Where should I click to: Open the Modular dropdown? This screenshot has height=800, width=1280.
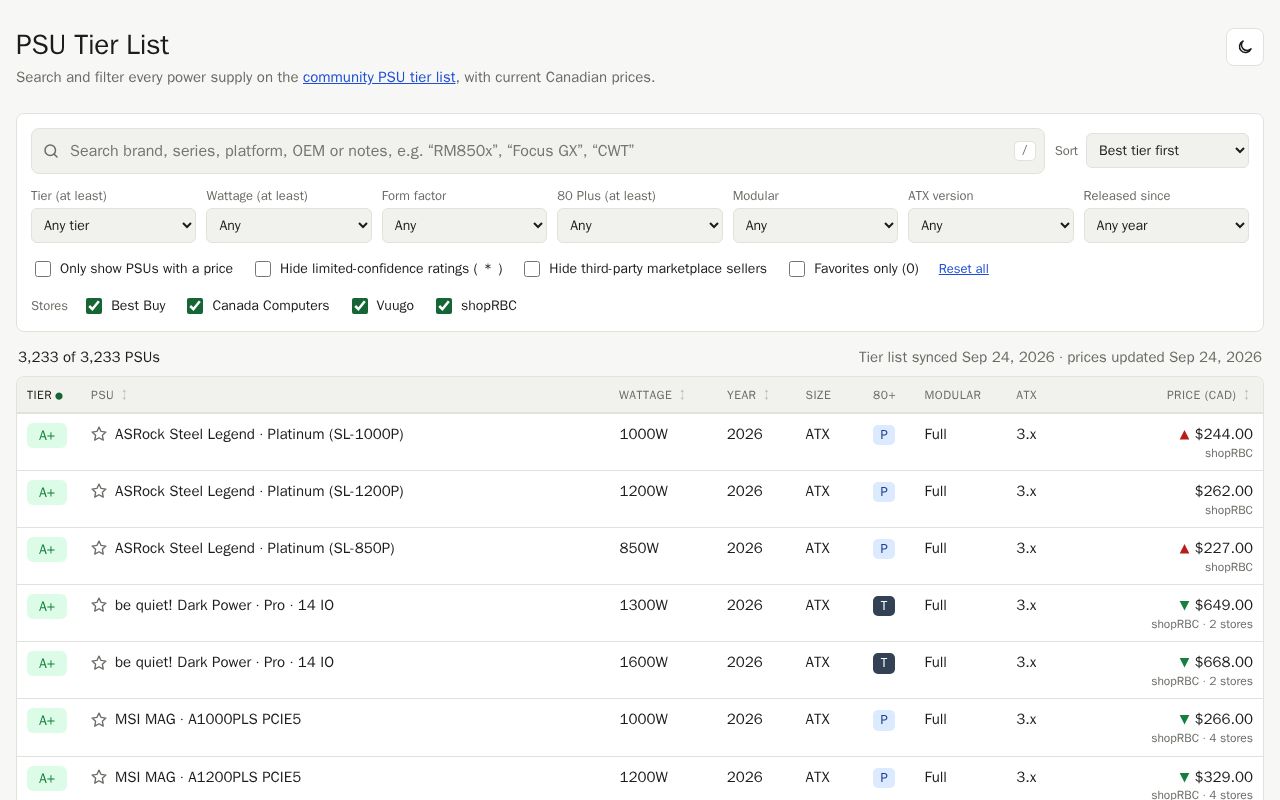815,225
